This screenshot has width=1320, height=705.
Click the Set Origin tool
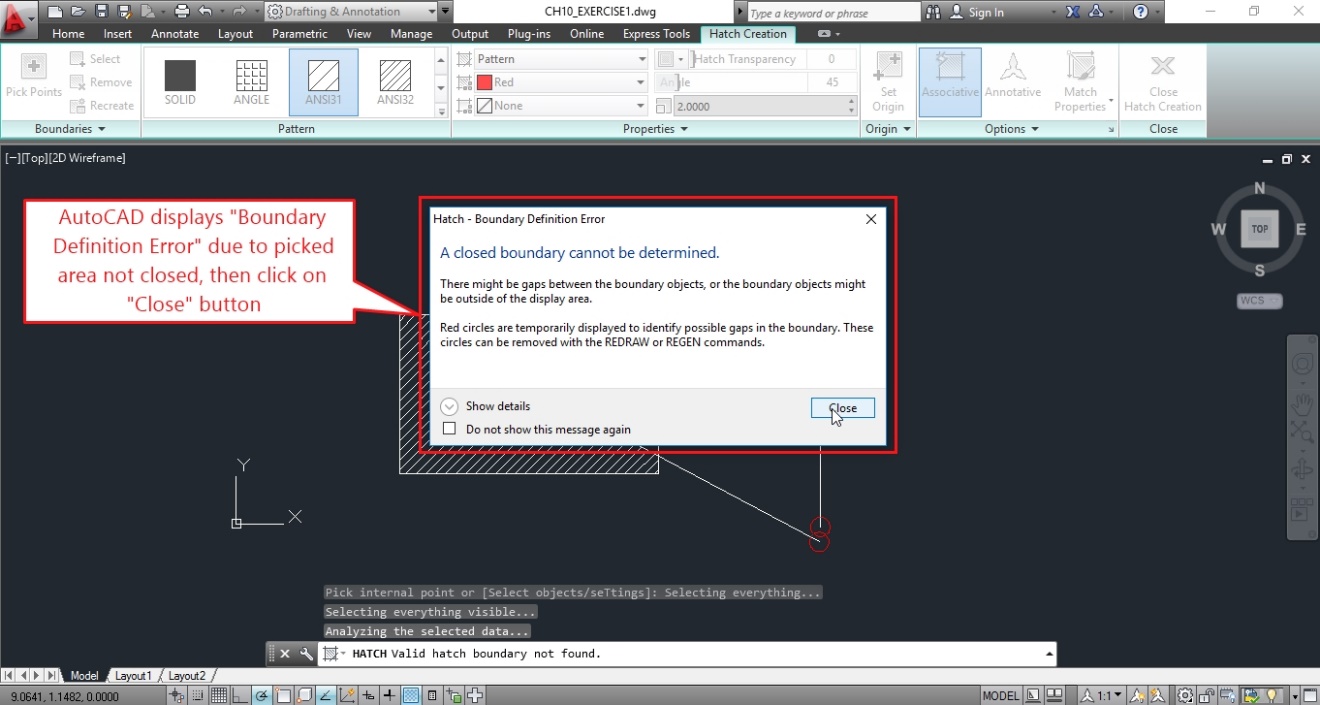tap(888, 80)
